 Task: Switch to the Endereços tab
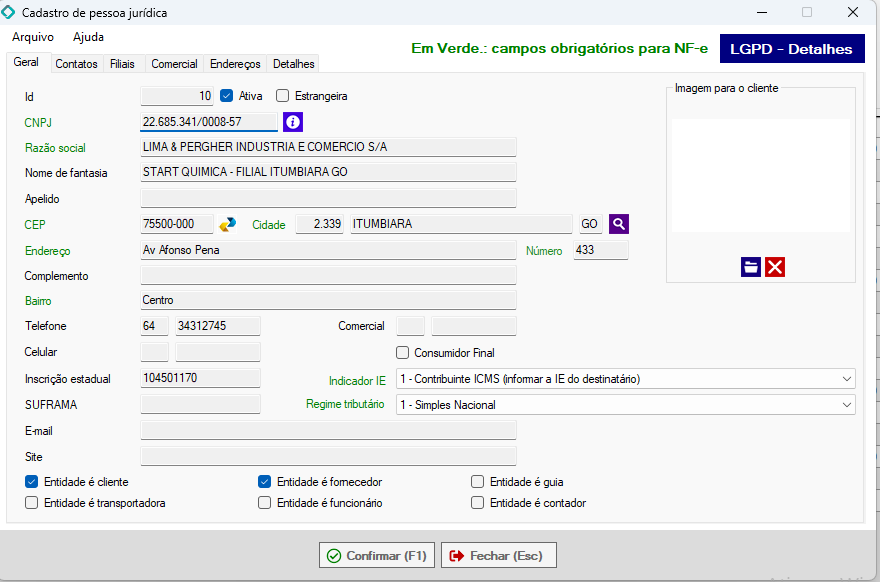[235, 64]
